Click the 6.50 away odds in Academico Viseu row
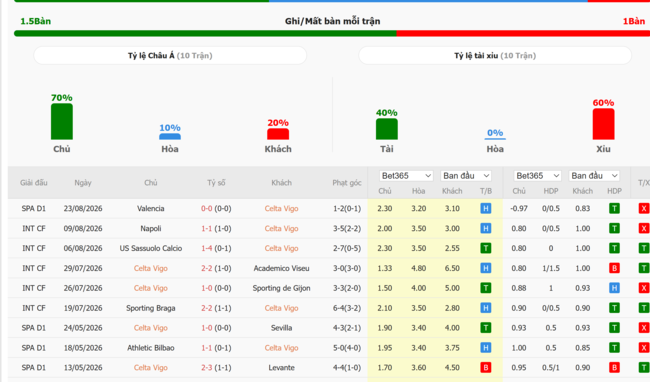This screenshot has height=382, width=650. click(452, 268)
